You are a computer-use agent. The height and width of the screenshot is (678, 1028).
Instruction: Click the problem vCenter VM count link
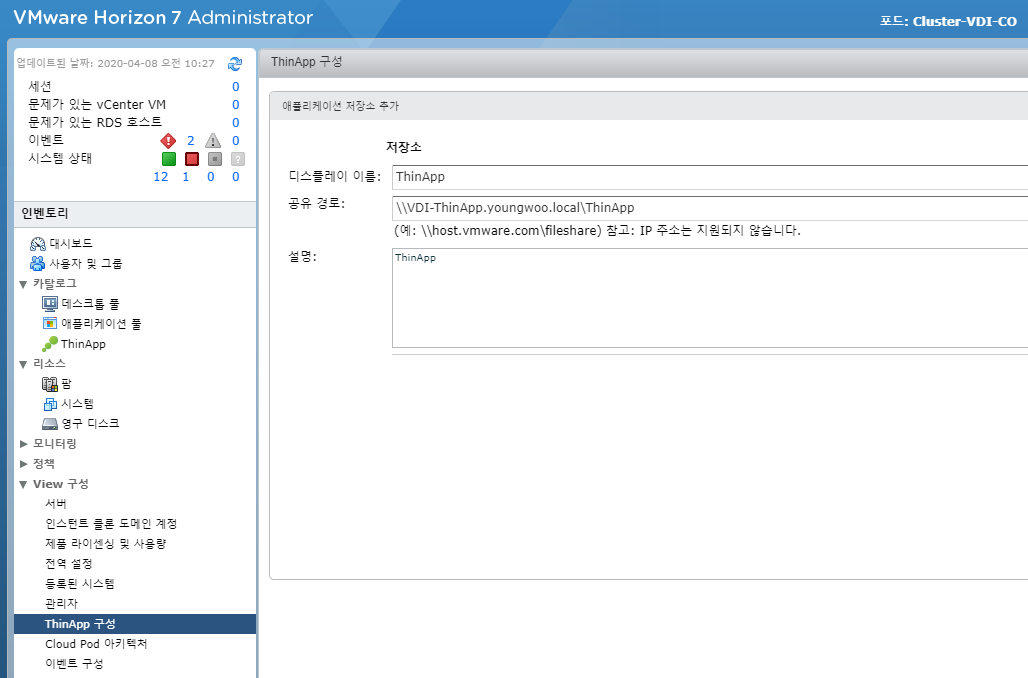coord(235,105)
